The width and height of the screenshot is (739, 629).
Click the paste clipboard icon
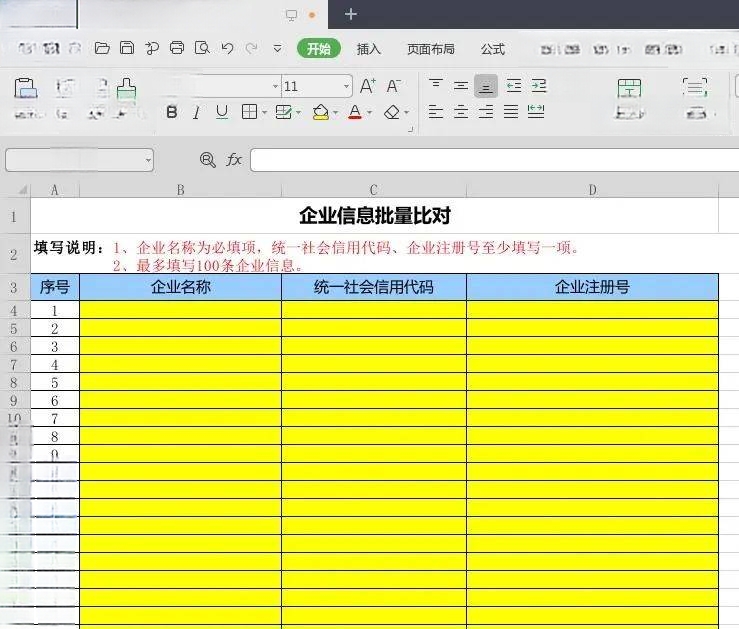pyautogui.click(x=25, y=88)
